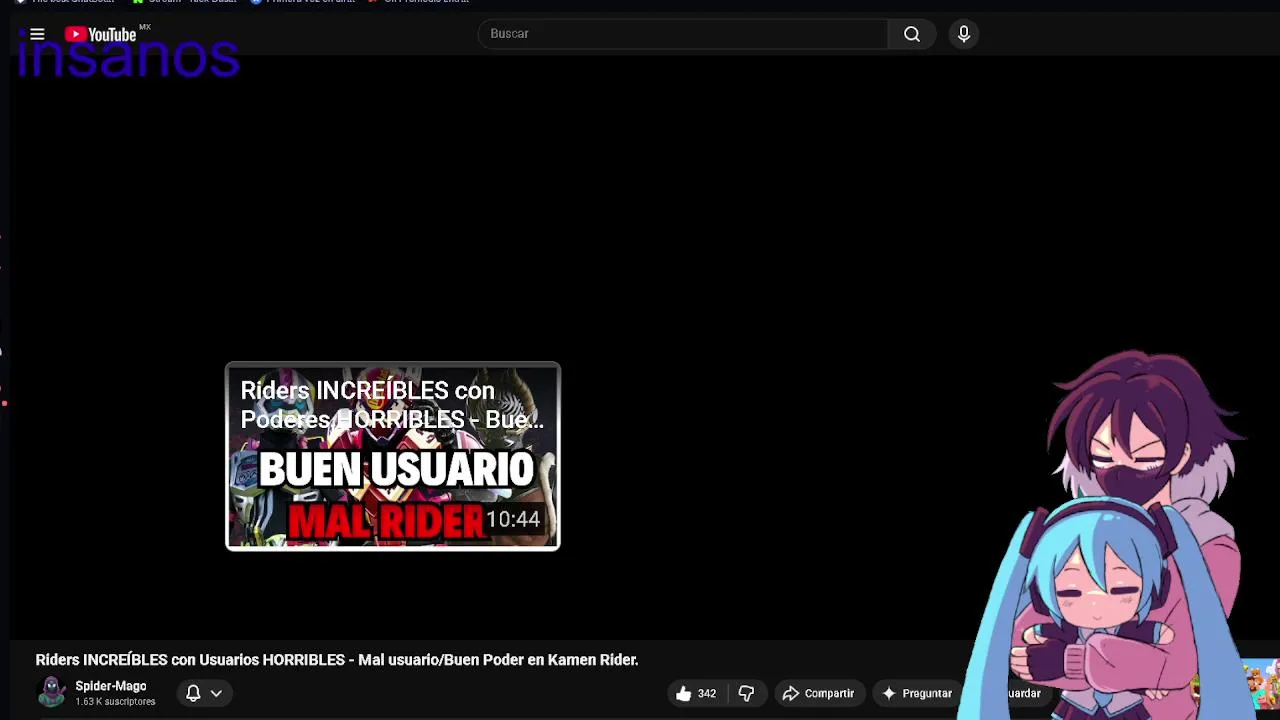Share the video with Compartir
The width and height of the screenshot is (1280, 720).
(819, 693)
